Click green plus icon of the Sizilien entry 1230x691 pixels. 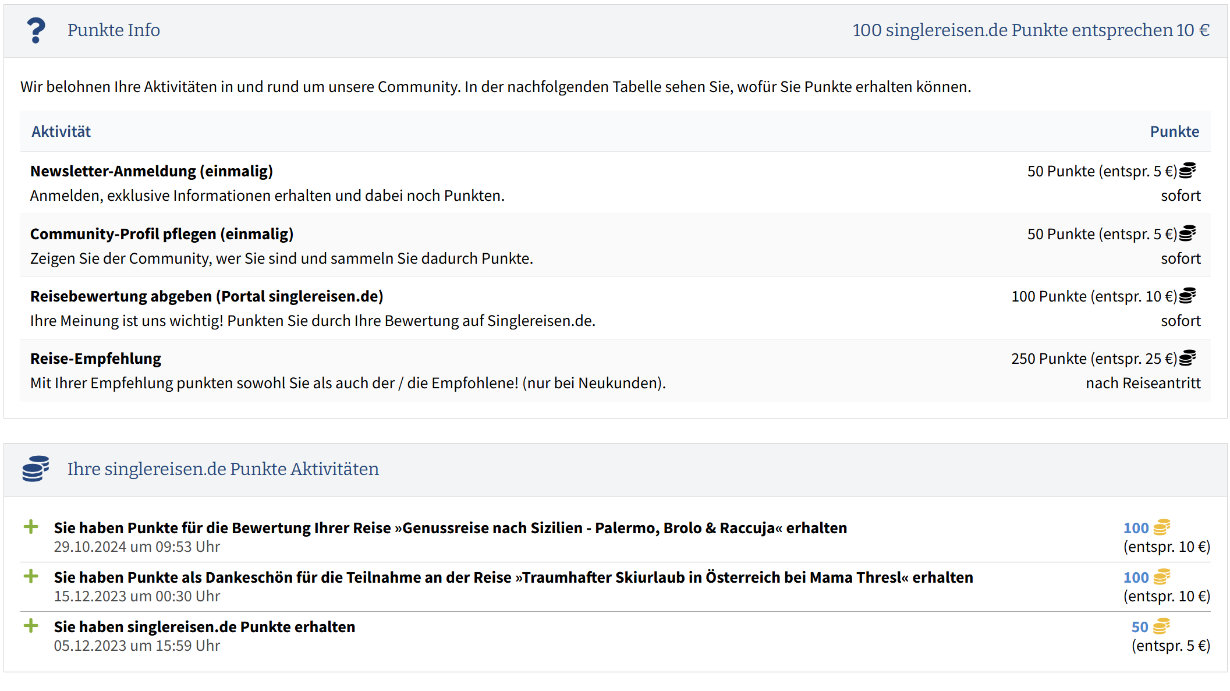coord(31,526)
